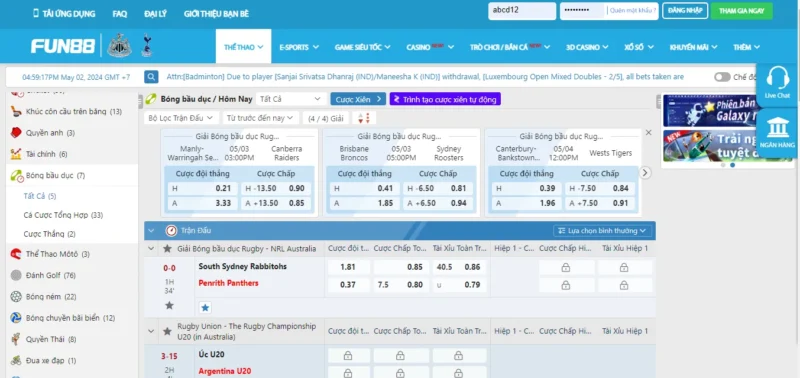Click the ĐĂNG NHẬP button
Screen dimensions: 800x378
(685, 11)
